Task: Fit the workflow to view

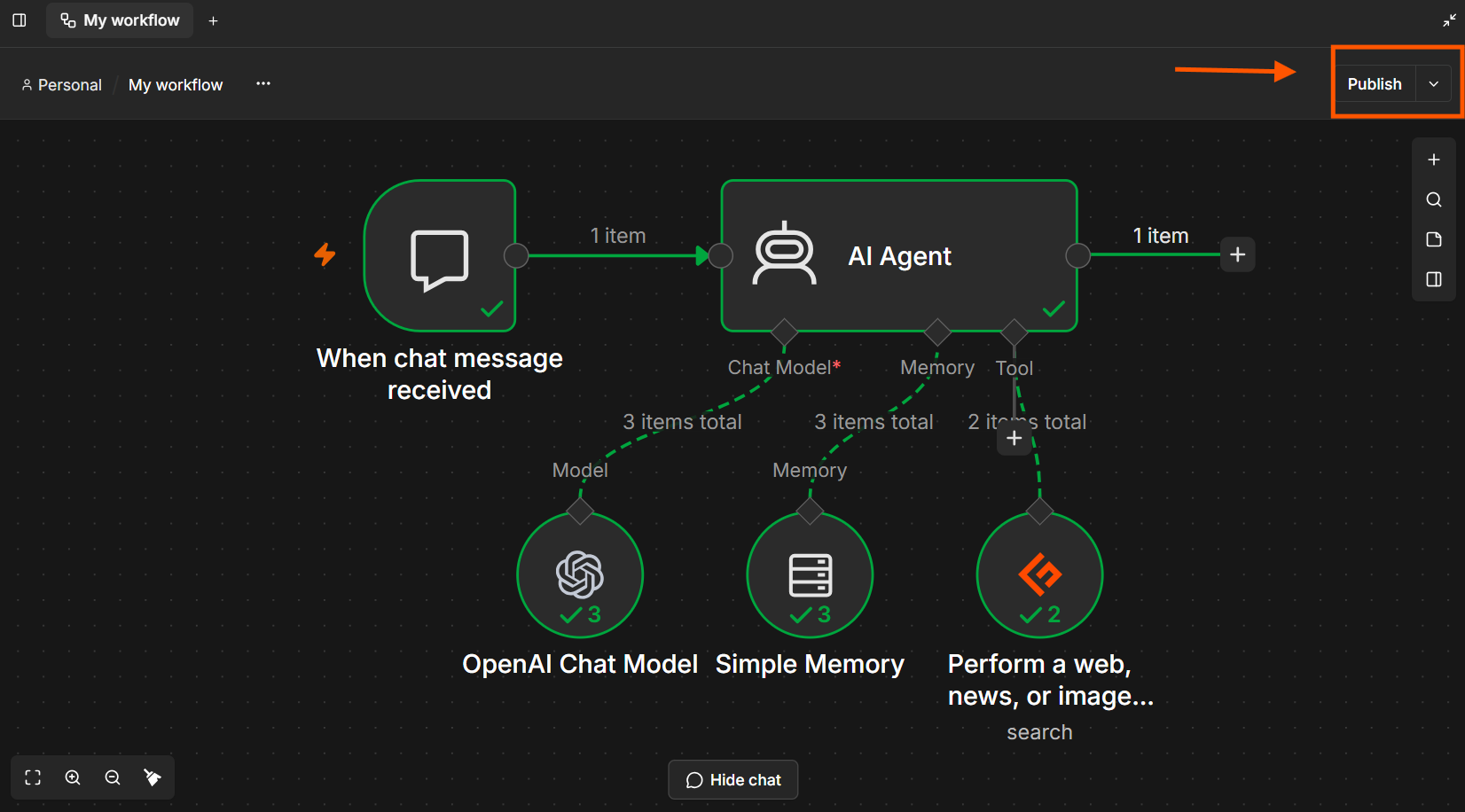Action: (33, 777)
